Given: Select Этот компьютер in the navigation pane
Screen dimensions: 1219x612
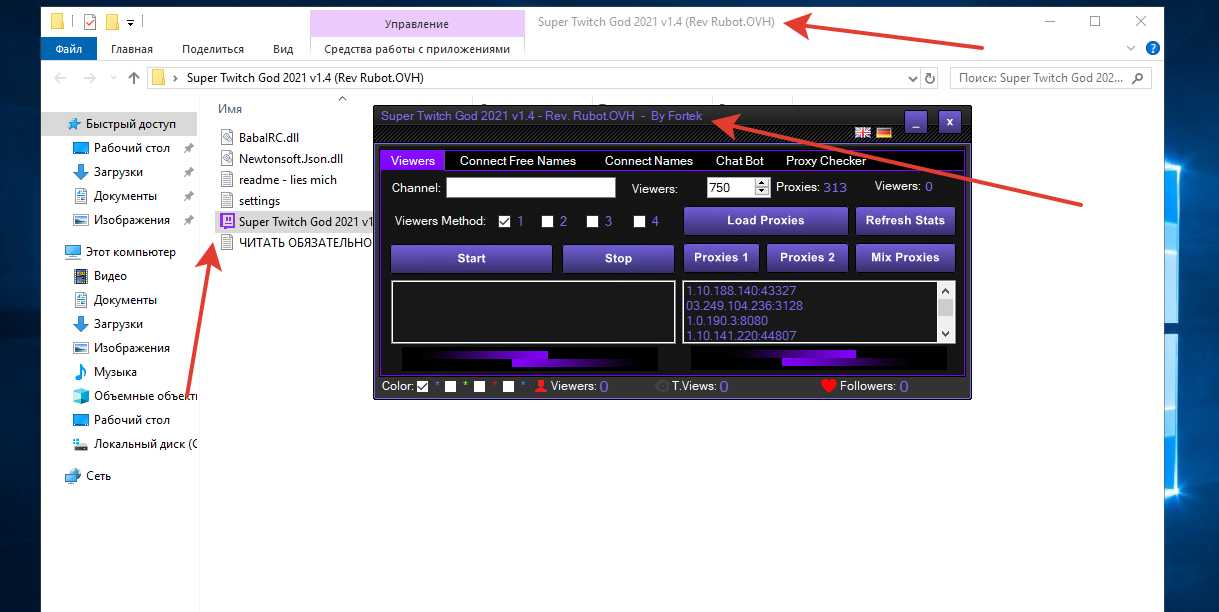Looking at the screenshot, I should 130,252.
